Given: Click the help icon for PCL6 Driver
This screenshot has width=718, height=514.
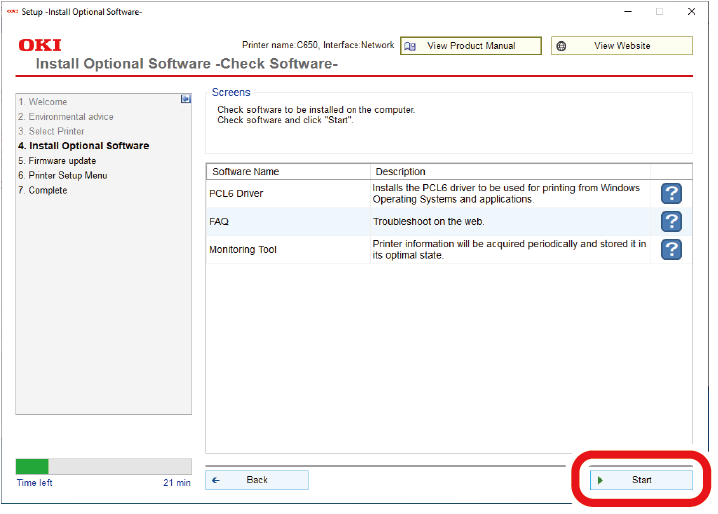Looking at the screenshot, I should click(672, 193).
